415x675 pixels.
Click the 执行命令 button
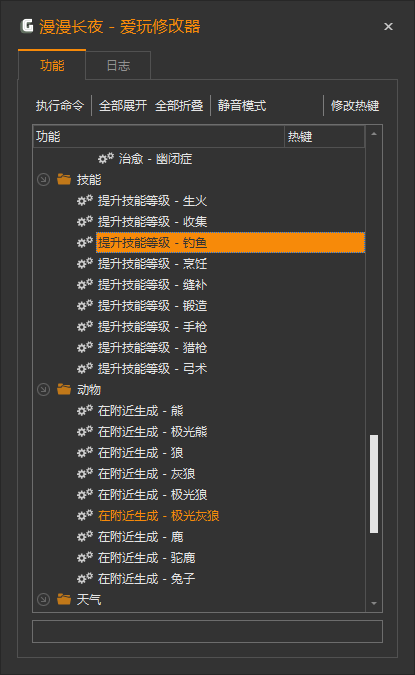click(x=60, y=105)
